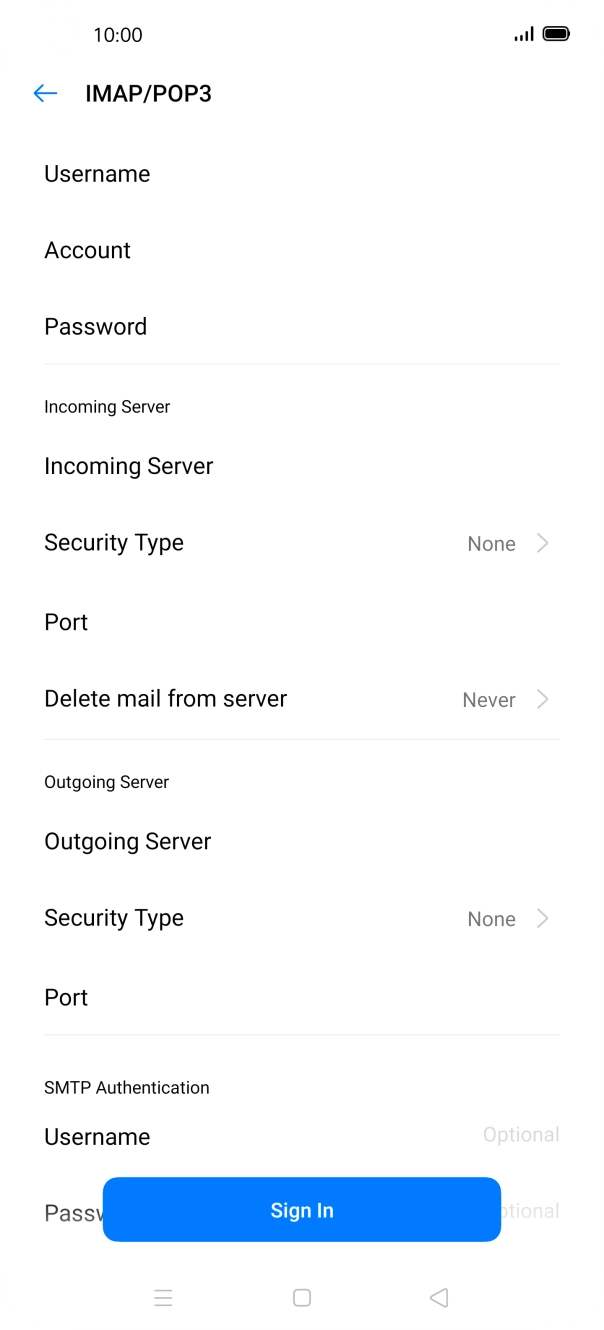Image resolution: width=604 pixels, height=1330 pixels.
Task: Click the back arrow to exit IMAP/POP3 setup
Action: [x=45, y=93]
